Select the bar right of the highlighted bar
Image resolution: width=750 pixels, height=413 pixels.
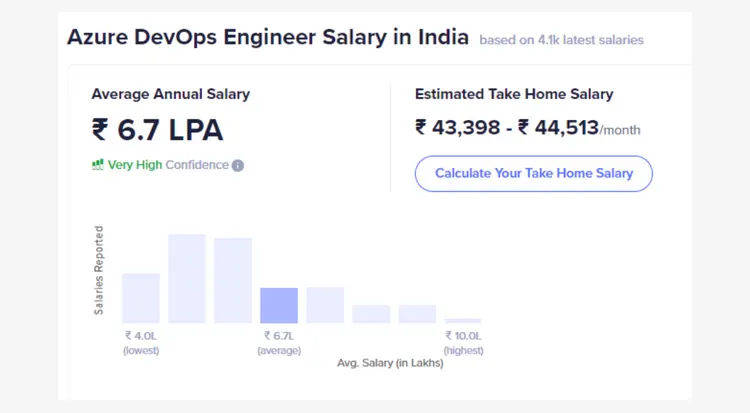pyautogui.click(x=325, y=305)
